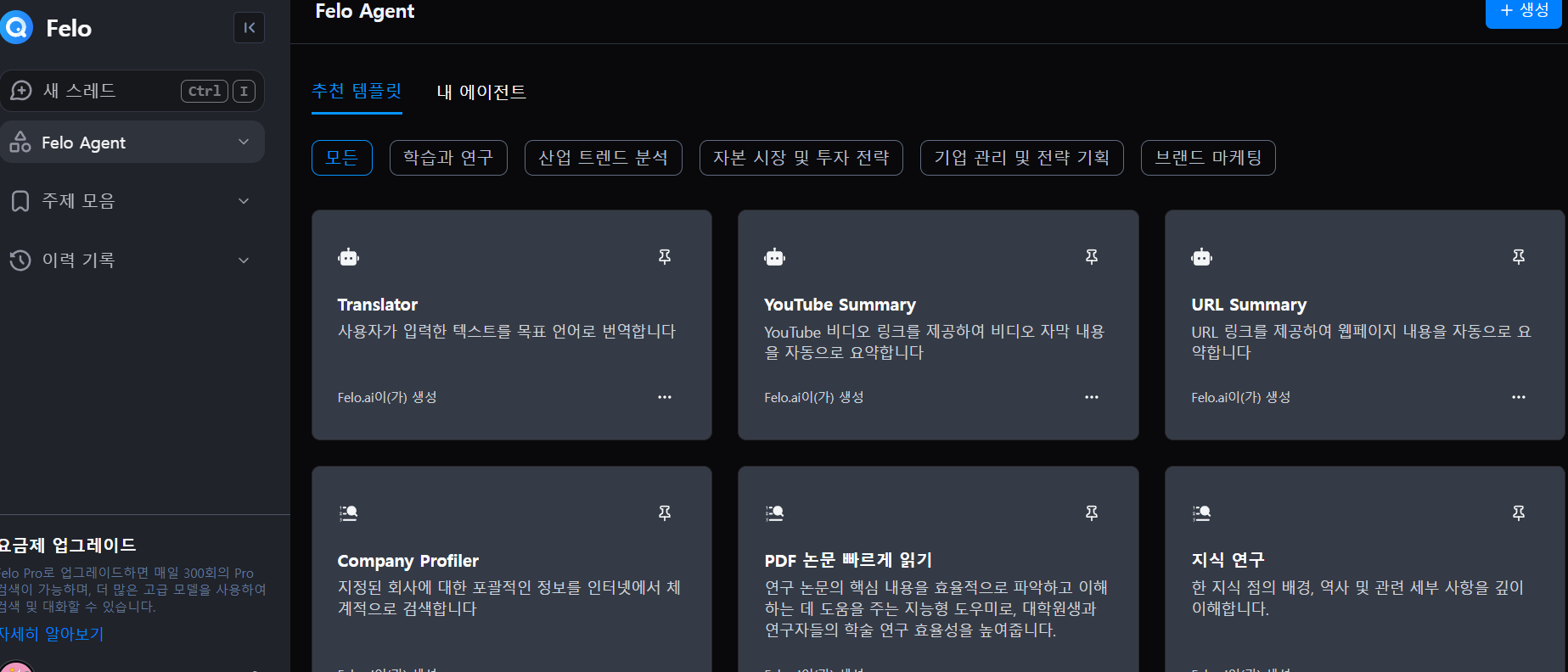Switch to the 내 에이전트 tab
1568x672 pixels.
(481, 92)
